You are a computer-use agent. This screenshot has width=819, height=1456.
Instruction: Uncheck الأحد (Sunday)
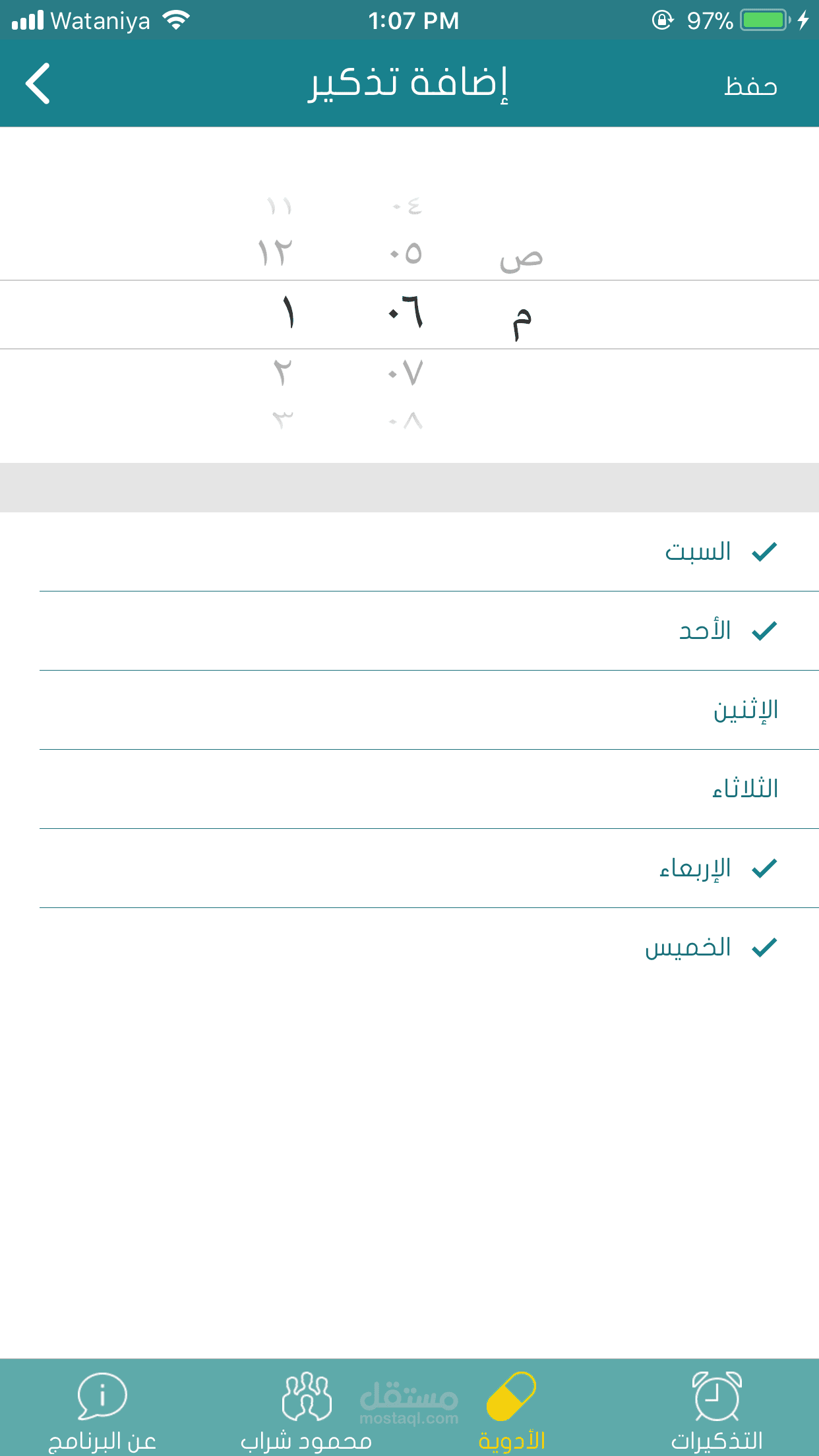click(x=725, y=631)
